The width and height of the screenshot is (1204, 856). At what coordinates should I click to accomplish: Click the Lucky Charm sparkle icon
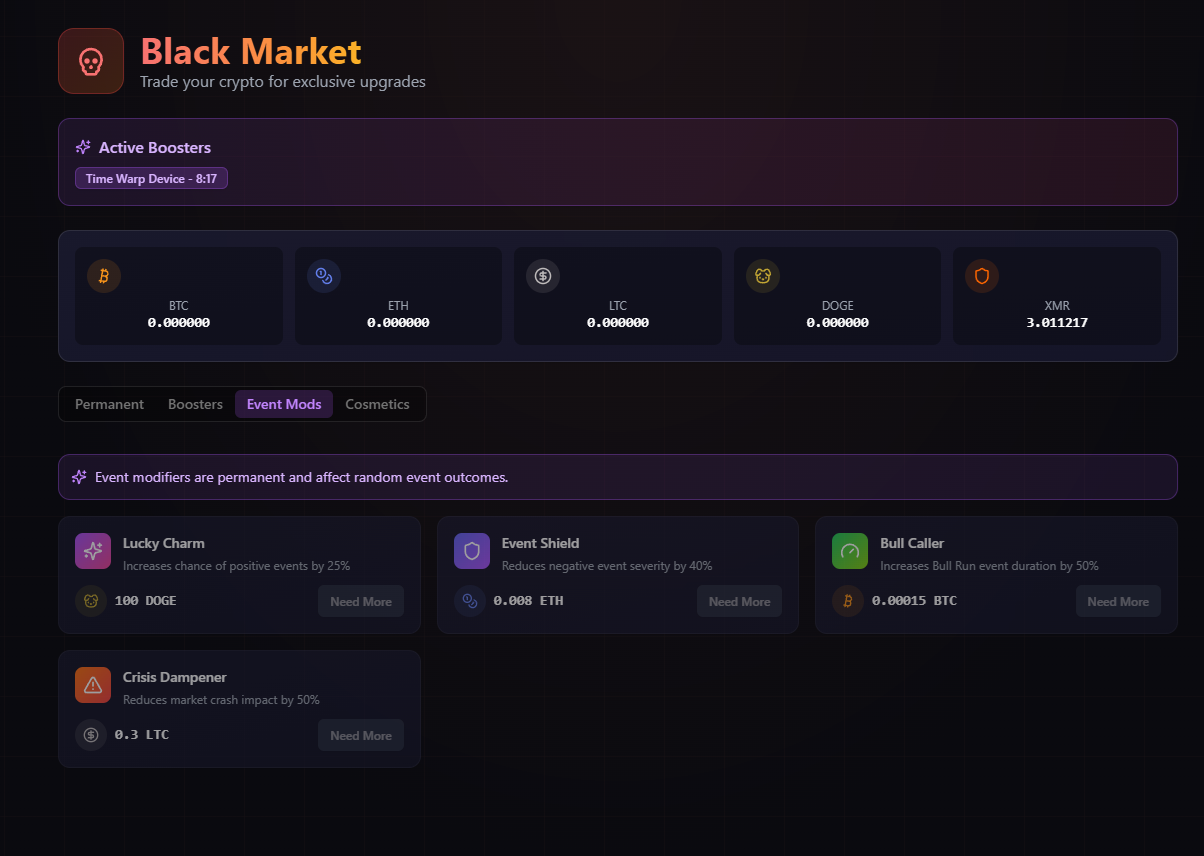93,551
